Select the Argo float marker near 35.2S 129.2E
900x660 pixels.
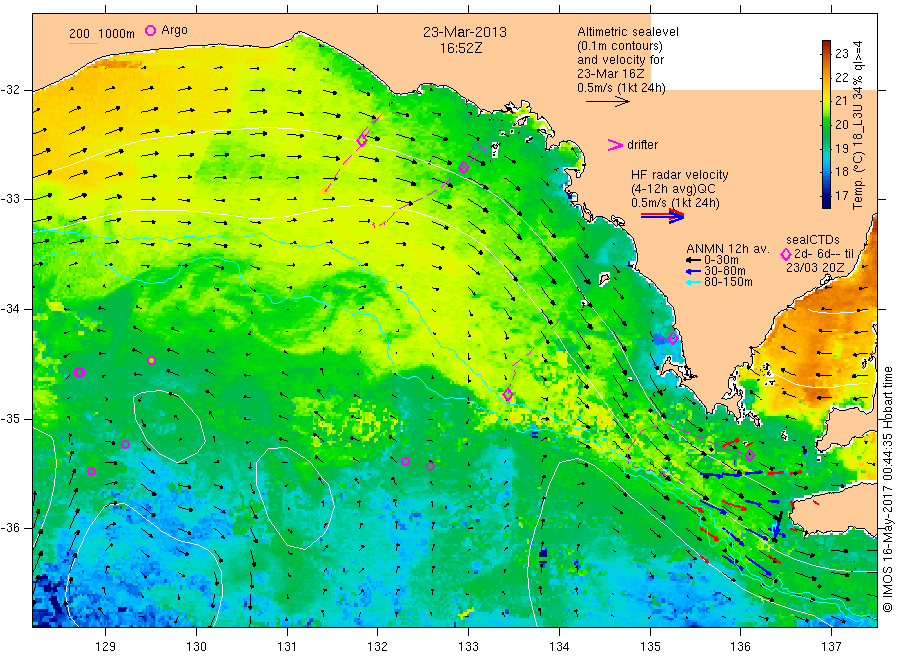tap(126, 444)
